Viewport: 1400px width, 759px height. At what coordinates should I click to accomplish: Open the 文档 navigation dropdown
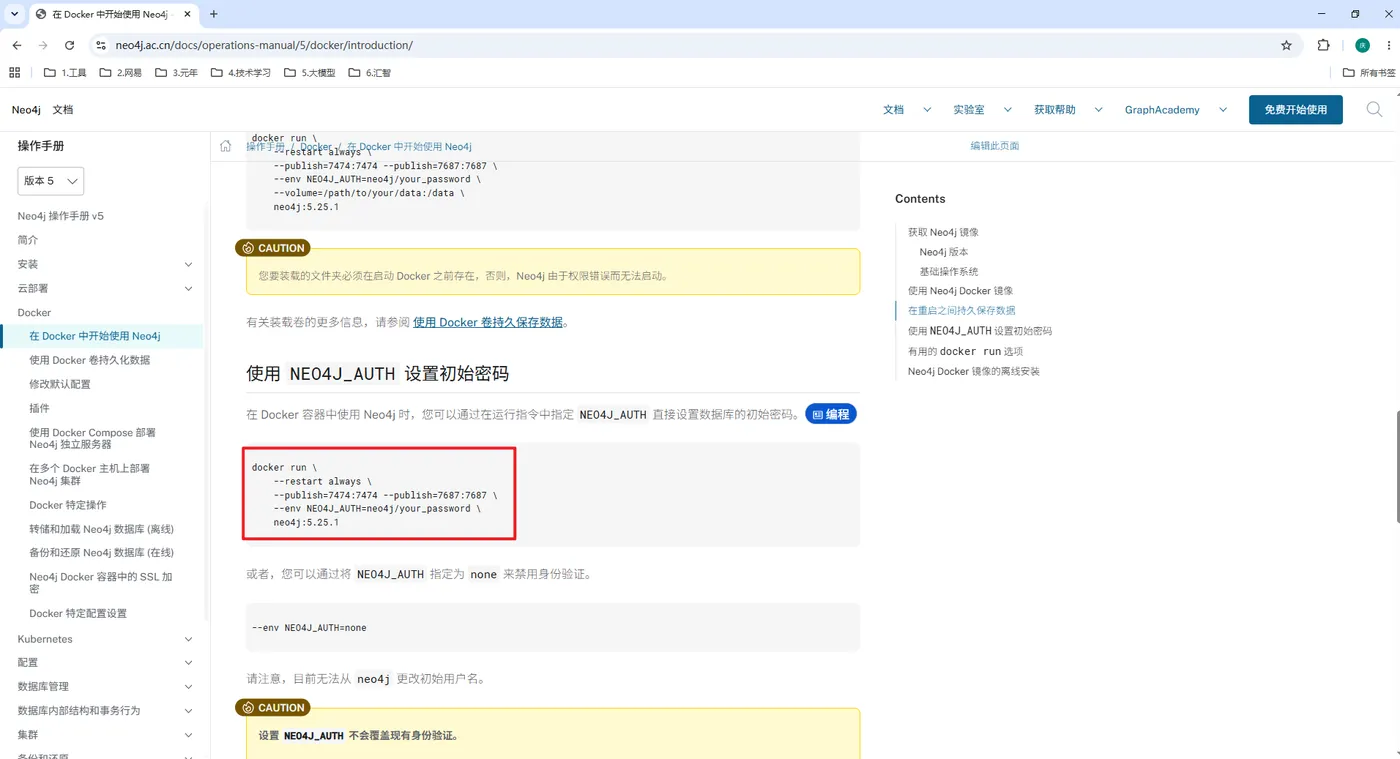tap(907, 110)
